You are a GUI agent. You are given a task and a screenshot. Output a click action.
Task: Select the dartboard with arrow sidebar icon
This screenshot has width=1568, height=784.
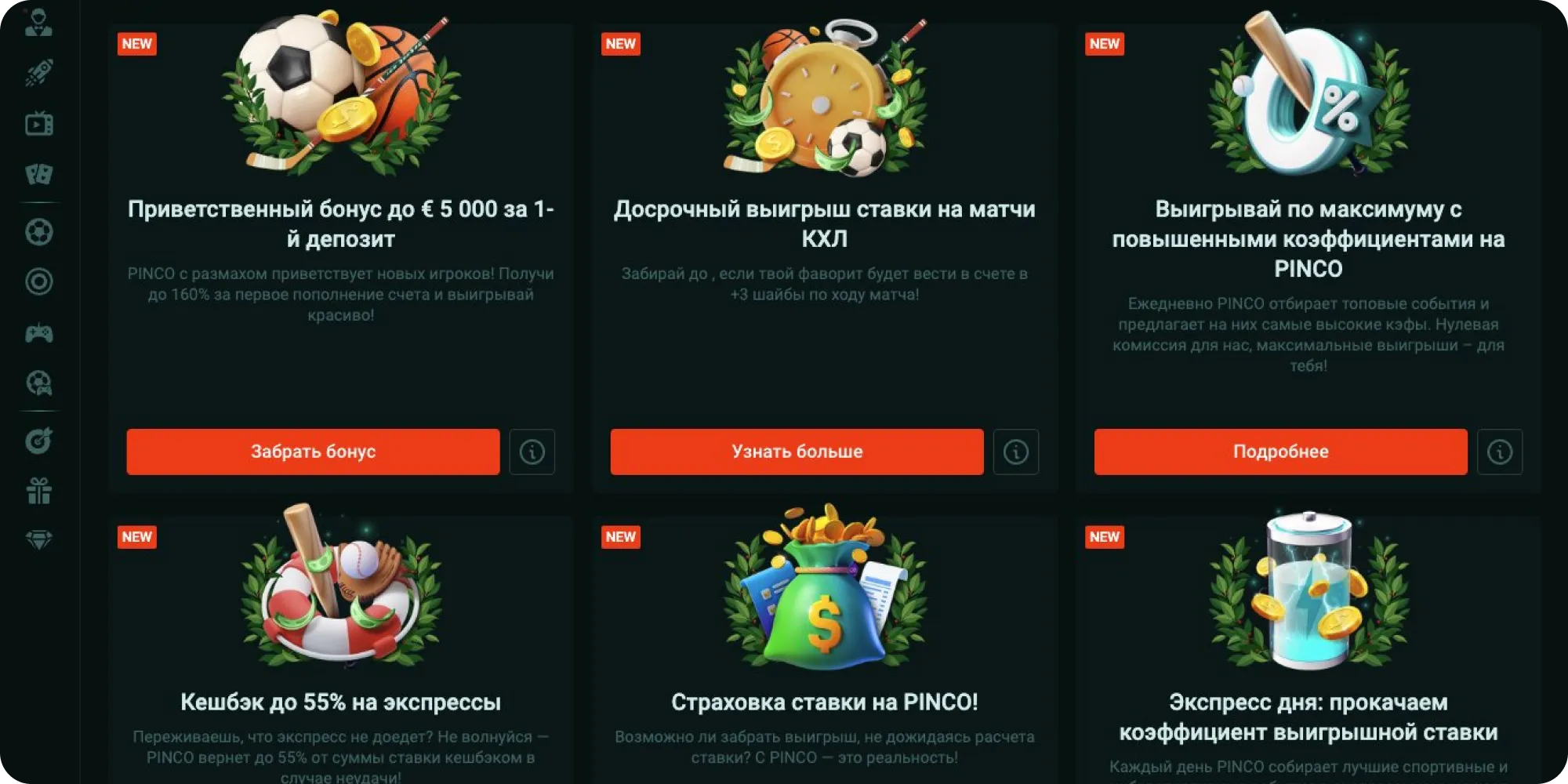pyautogui.click(x=39, y=441)
